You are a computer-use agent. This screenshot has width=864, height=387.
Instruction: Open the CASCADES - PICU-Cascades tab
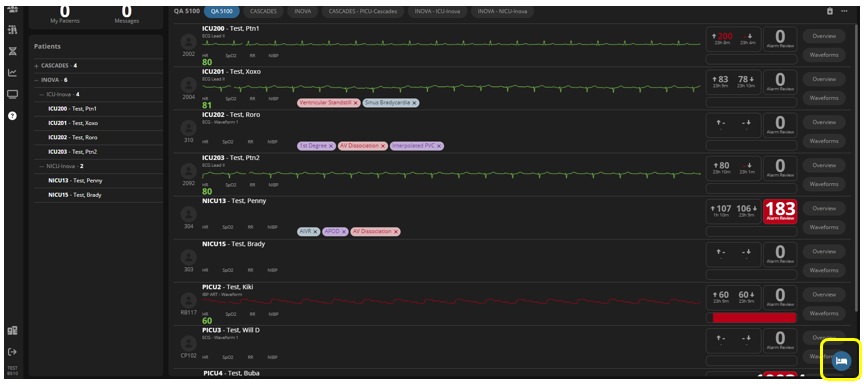363,11
